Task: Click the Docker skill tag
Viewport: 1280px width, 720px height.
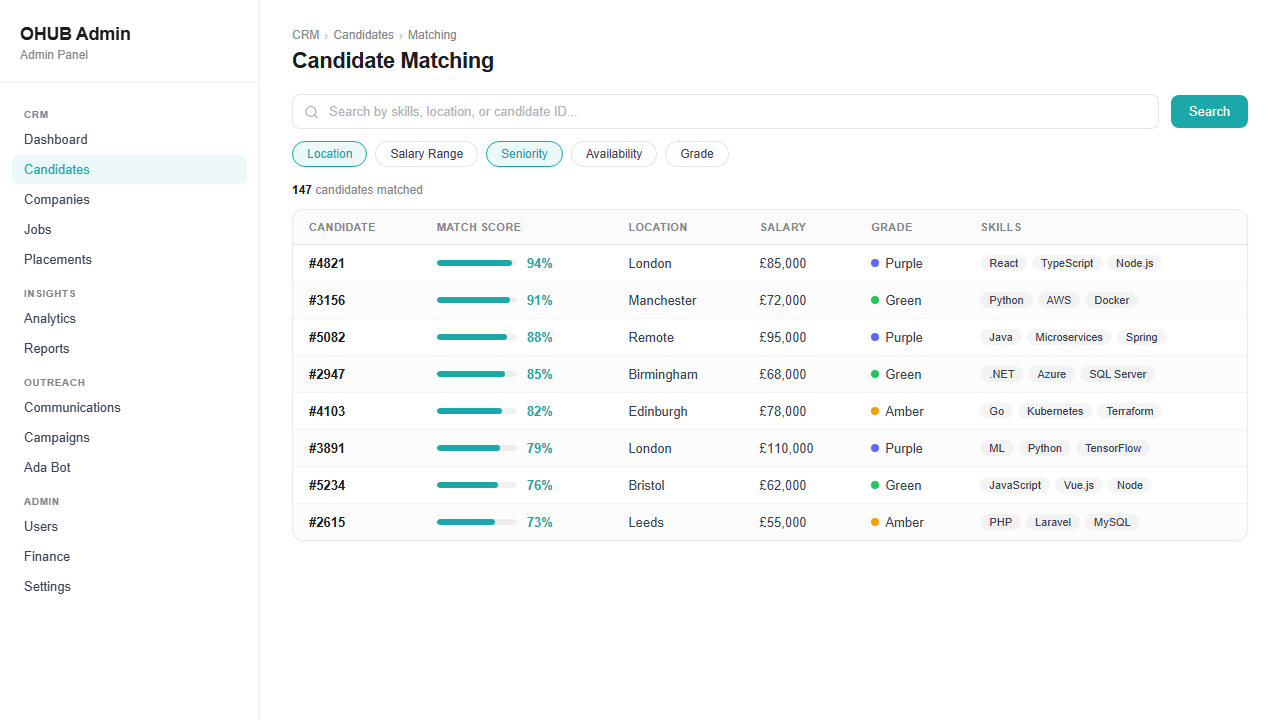Action: 1112,301
